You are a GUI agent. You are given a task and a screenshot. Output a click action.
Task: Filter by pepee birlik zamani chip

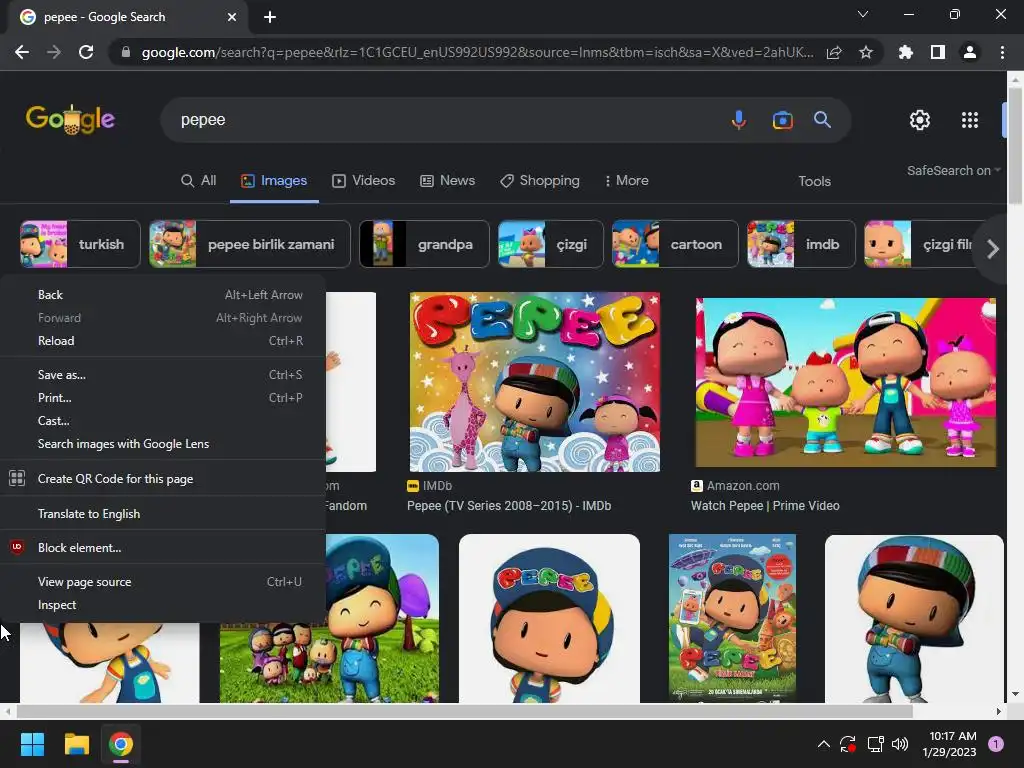tap(249, 244)
